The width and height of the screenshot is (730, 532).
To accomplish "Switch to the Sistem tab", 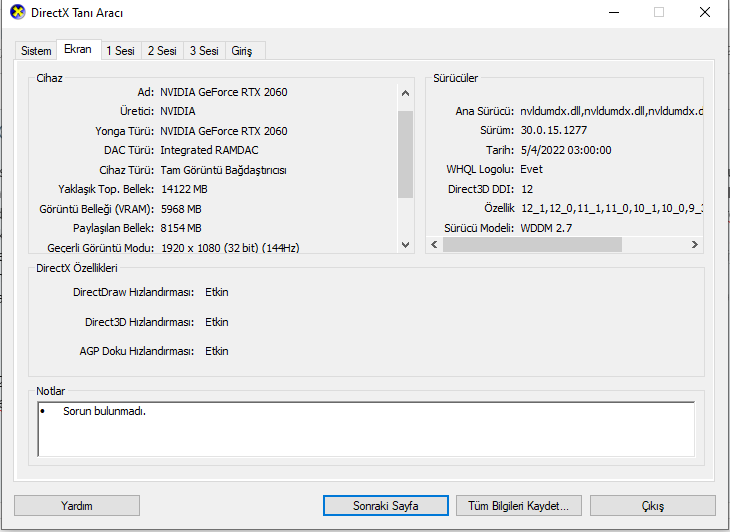I will pos(36,51).
